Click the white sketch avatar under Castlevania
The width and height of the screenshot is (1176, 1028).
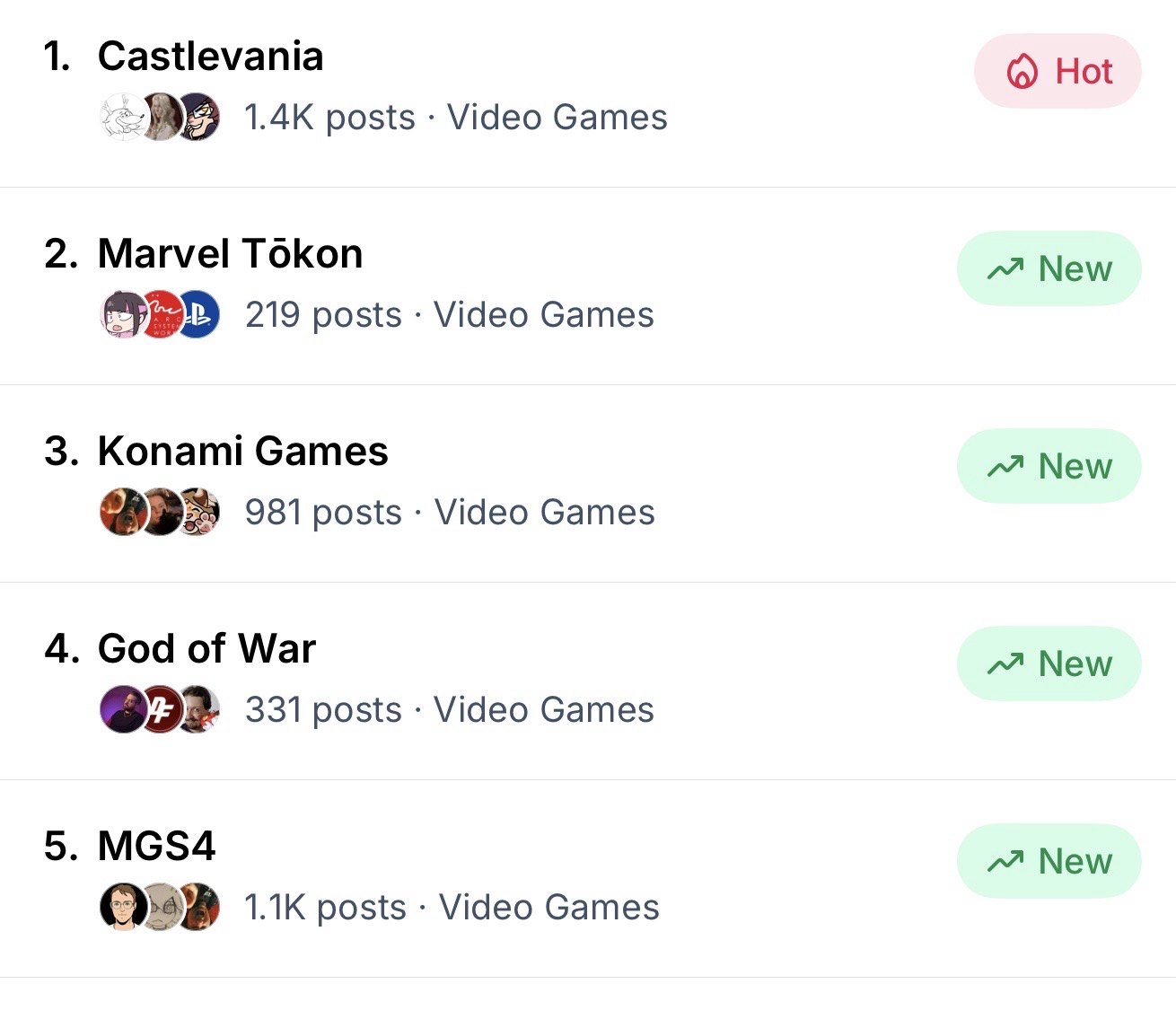click(x=121, y=118)
